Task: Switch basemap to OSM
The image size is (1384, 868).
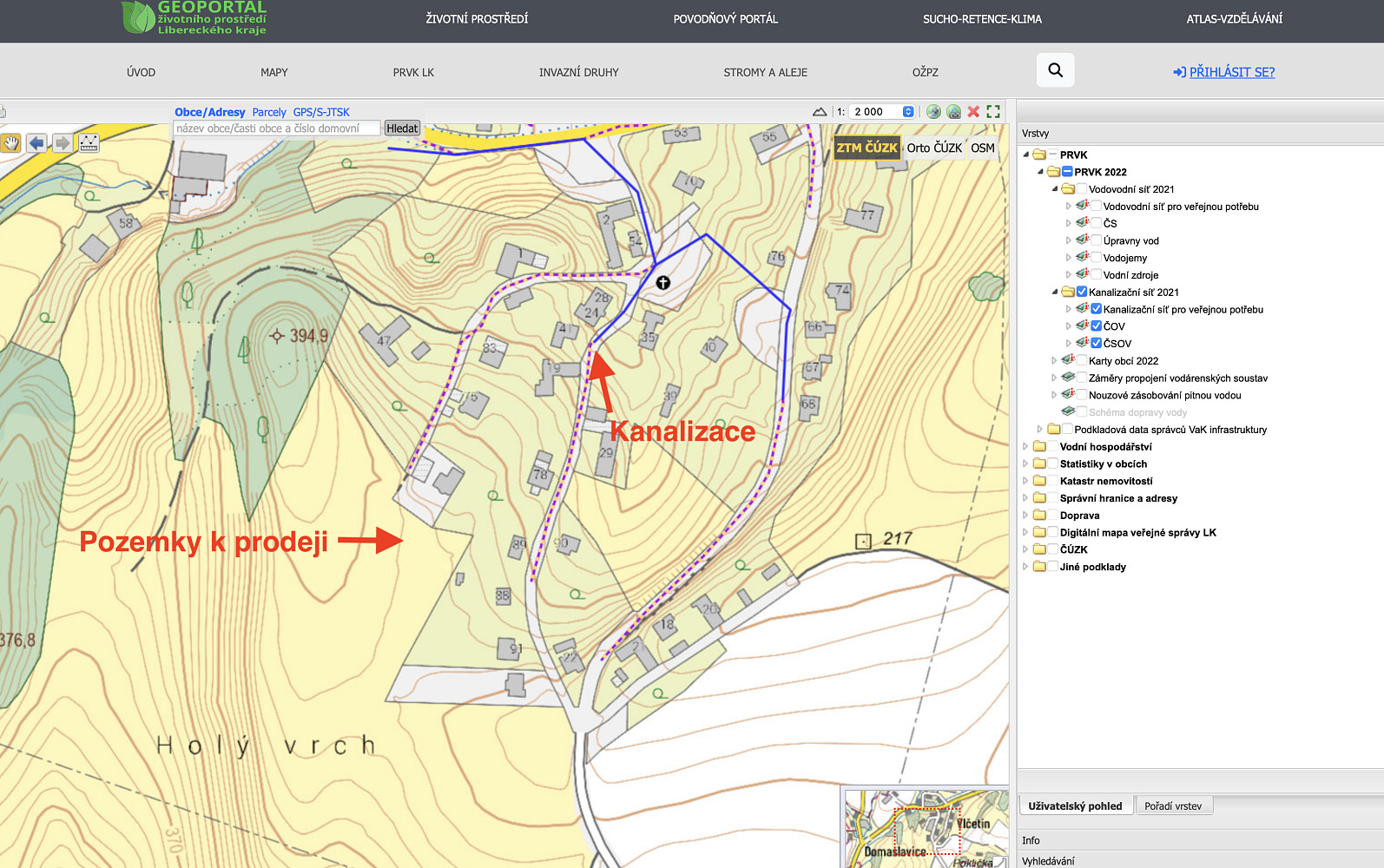Action: [x=983, y=148]
